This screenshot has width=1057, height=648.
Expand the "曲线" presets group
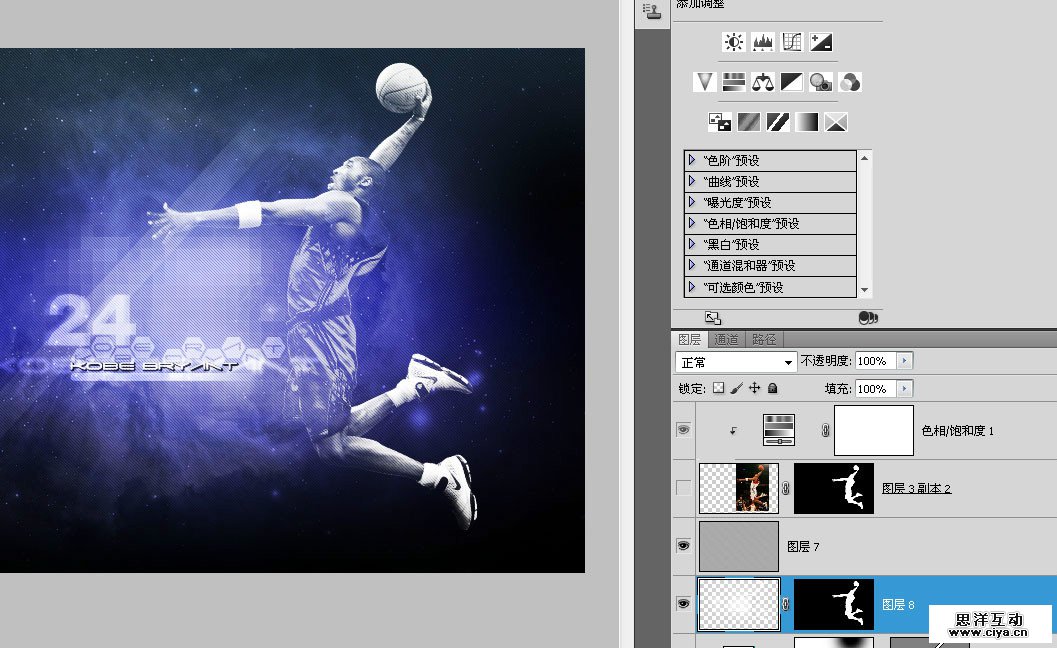tap(691, 181)
